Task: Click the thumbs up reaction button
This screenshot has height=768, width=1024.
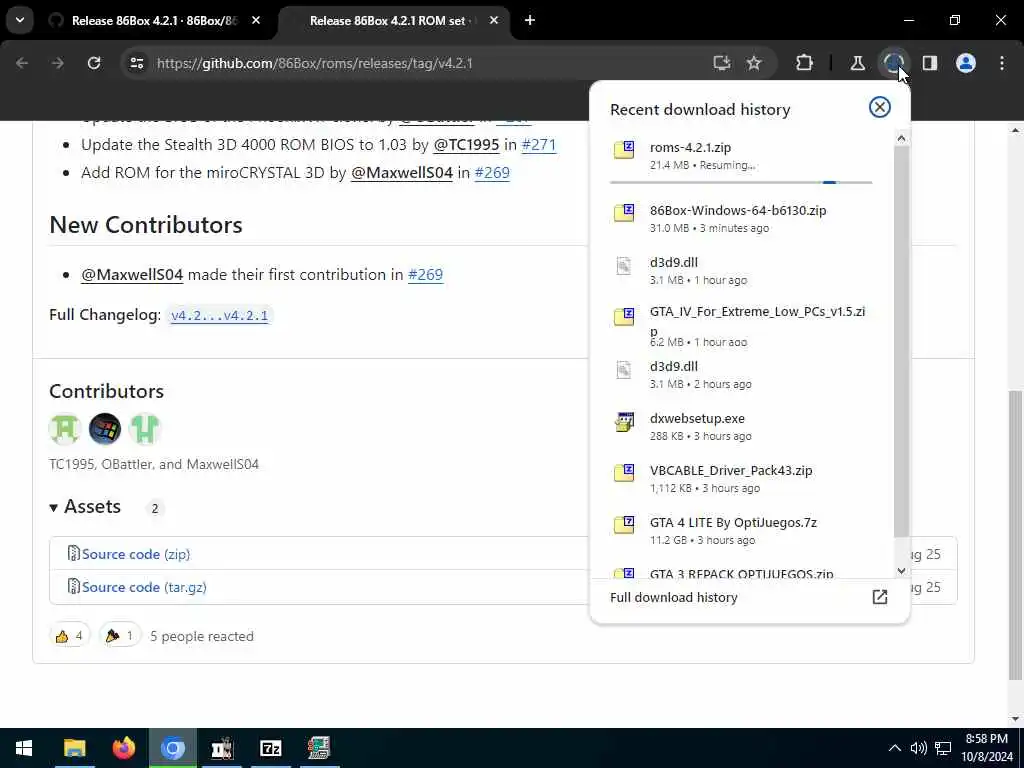Action: coord(69,635)
